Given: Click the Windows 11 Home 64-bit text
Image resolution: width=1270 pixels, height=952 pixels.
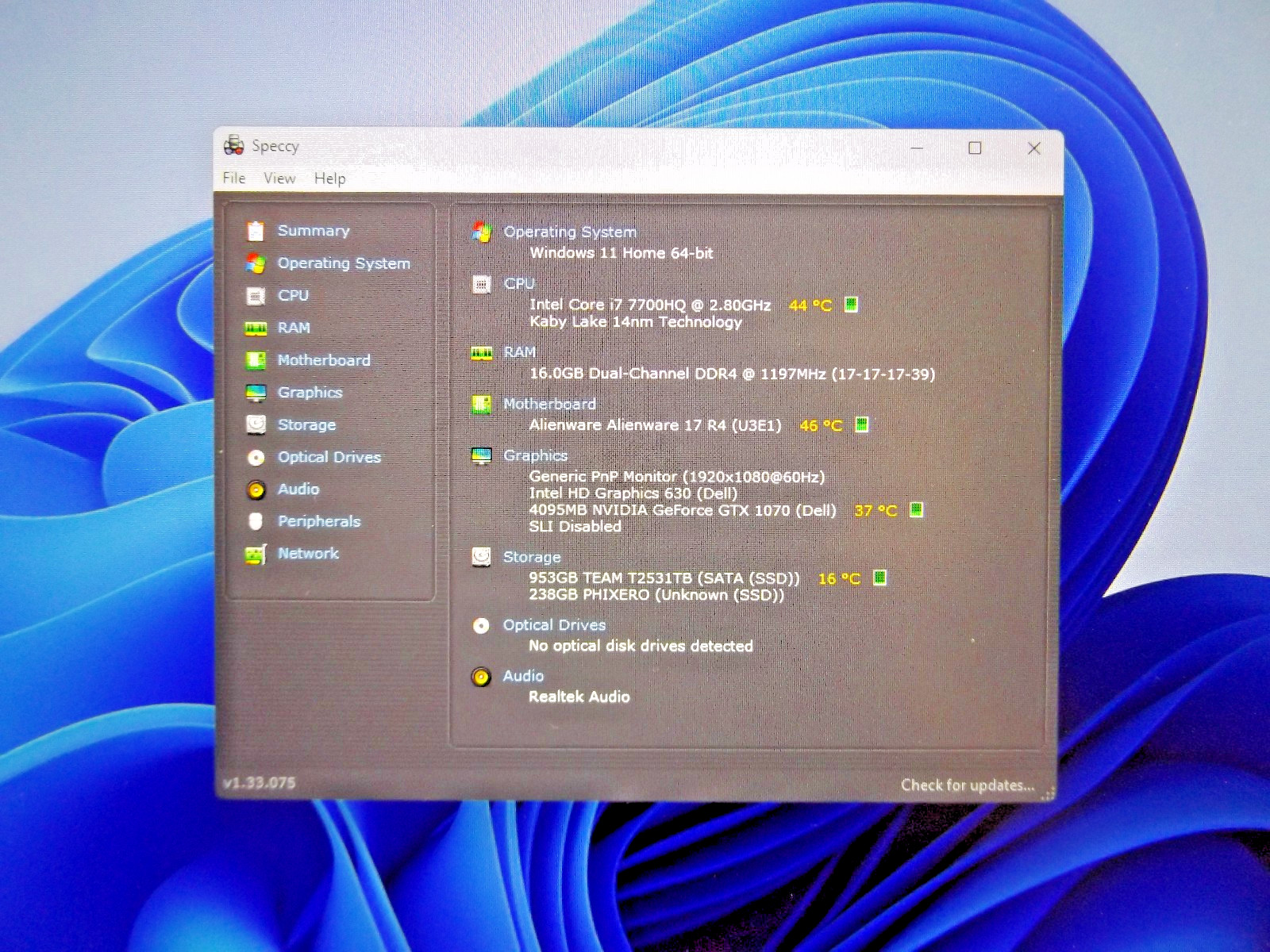Looking at the screenshot, I should (622, 254).
